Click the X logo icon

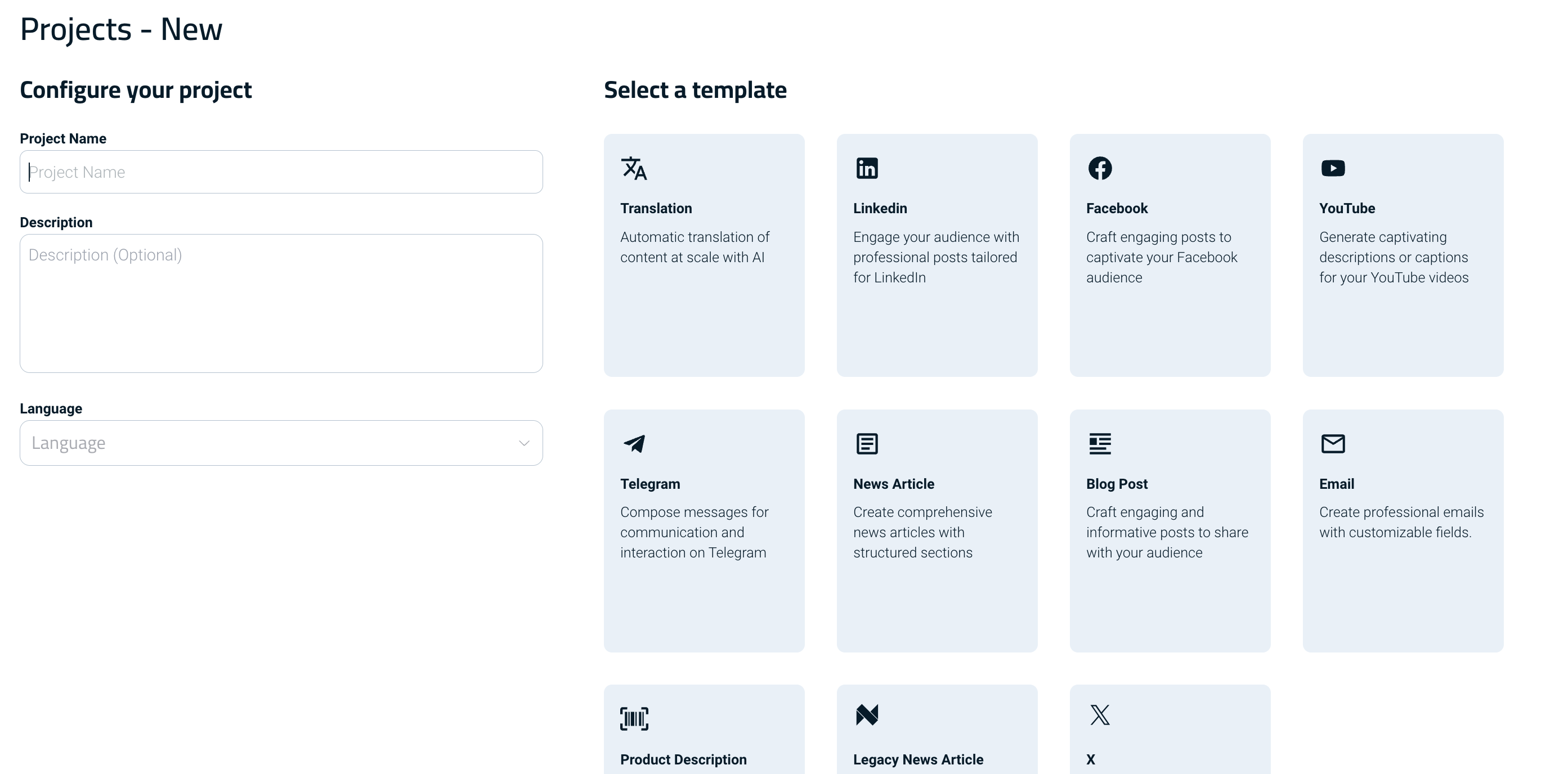[1100, 715]
